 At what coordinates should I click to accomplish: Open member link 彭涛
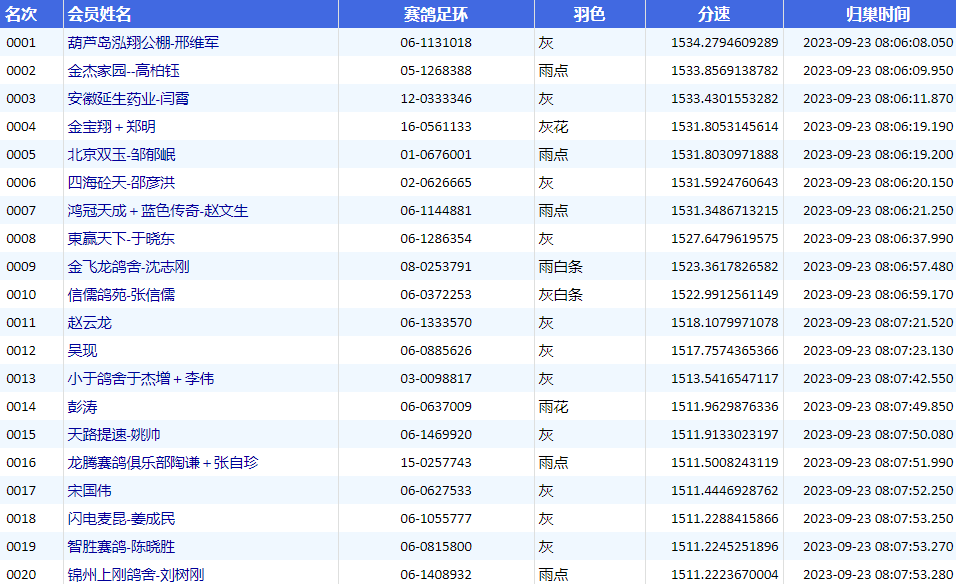83,407
